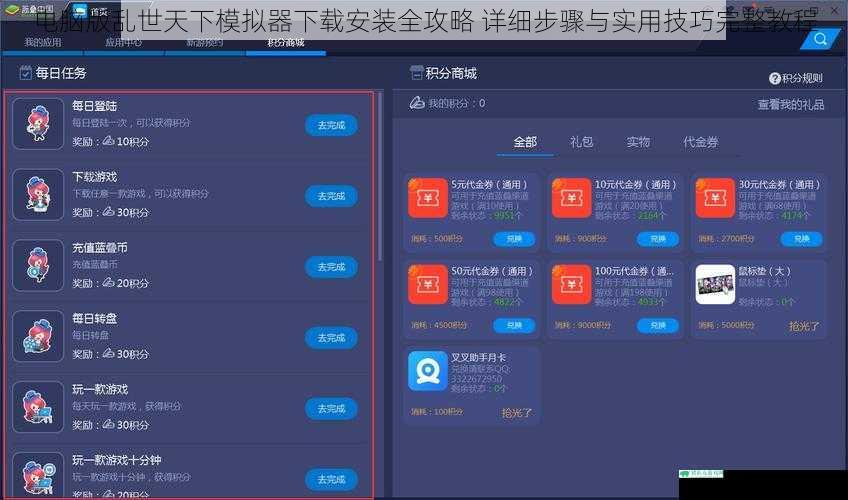
Task: Select the 全部 filter tab
Action: [525, 142]
